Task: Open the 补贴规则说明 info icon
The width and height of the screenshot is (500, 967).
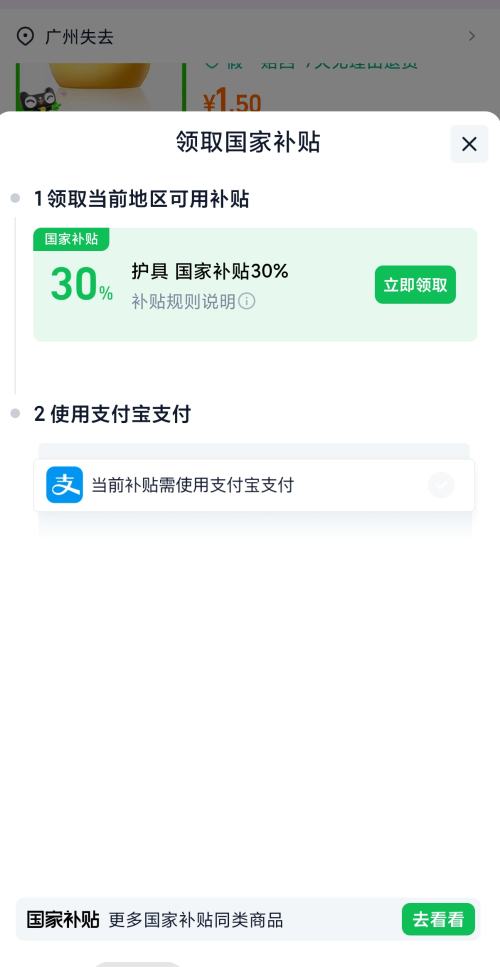Action: coord(247,301)
